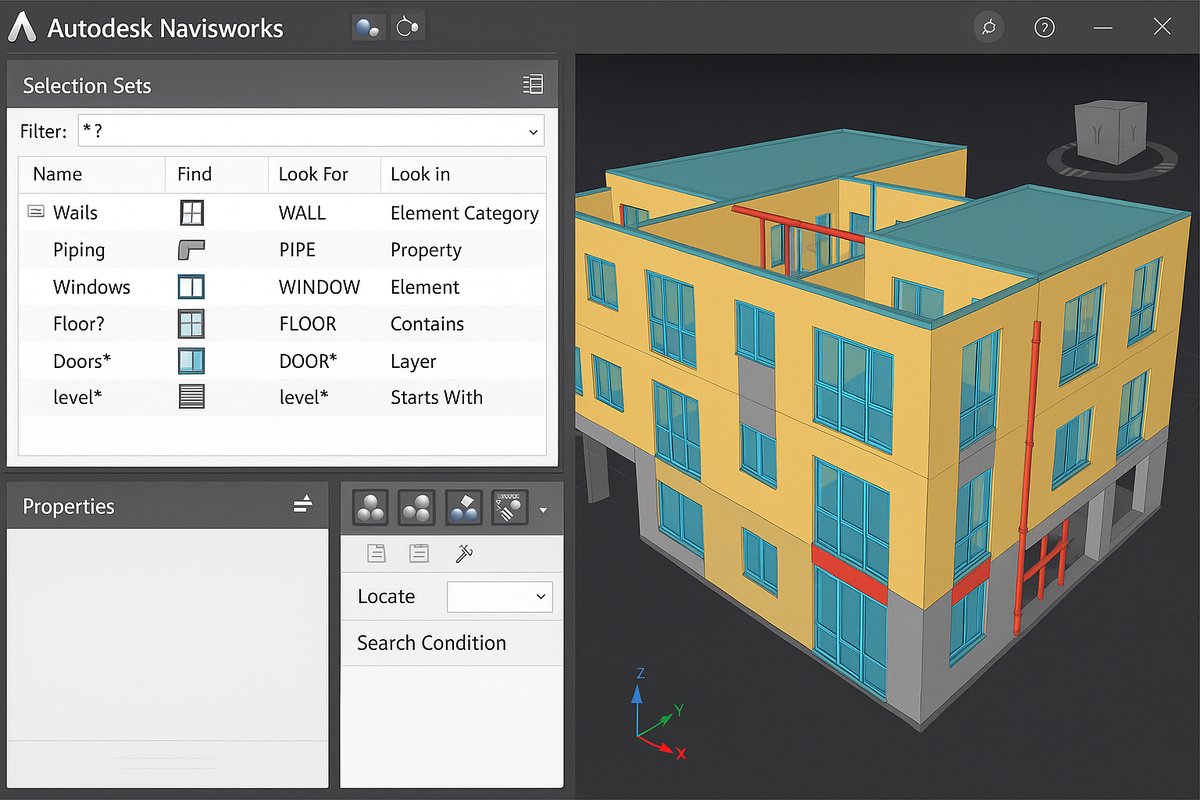
Task: Click the Starts With look-in cell
Action: (x=436, y=397)
